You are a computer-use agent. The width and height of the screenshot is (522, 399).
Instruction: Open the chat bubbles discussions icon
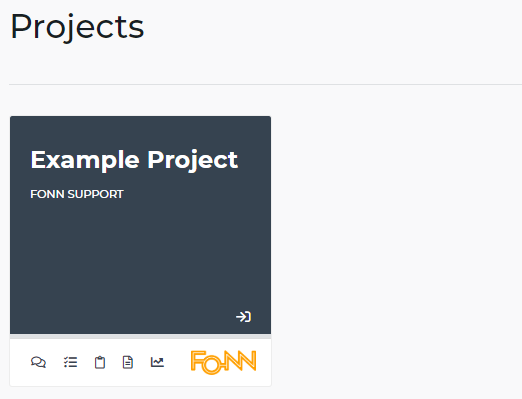[38, 362]
